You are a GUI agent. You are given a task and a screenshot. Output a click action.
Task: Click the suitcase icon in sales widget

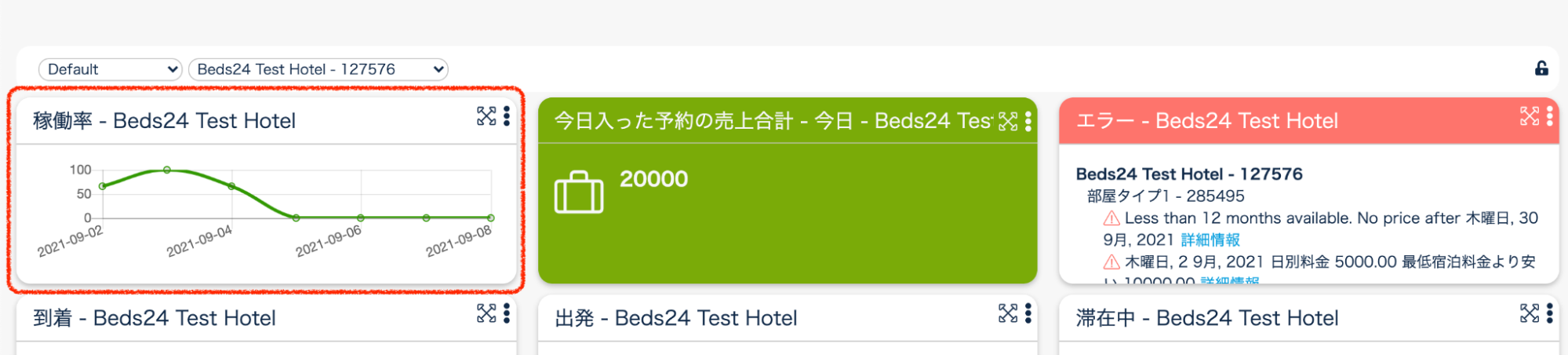579,192
